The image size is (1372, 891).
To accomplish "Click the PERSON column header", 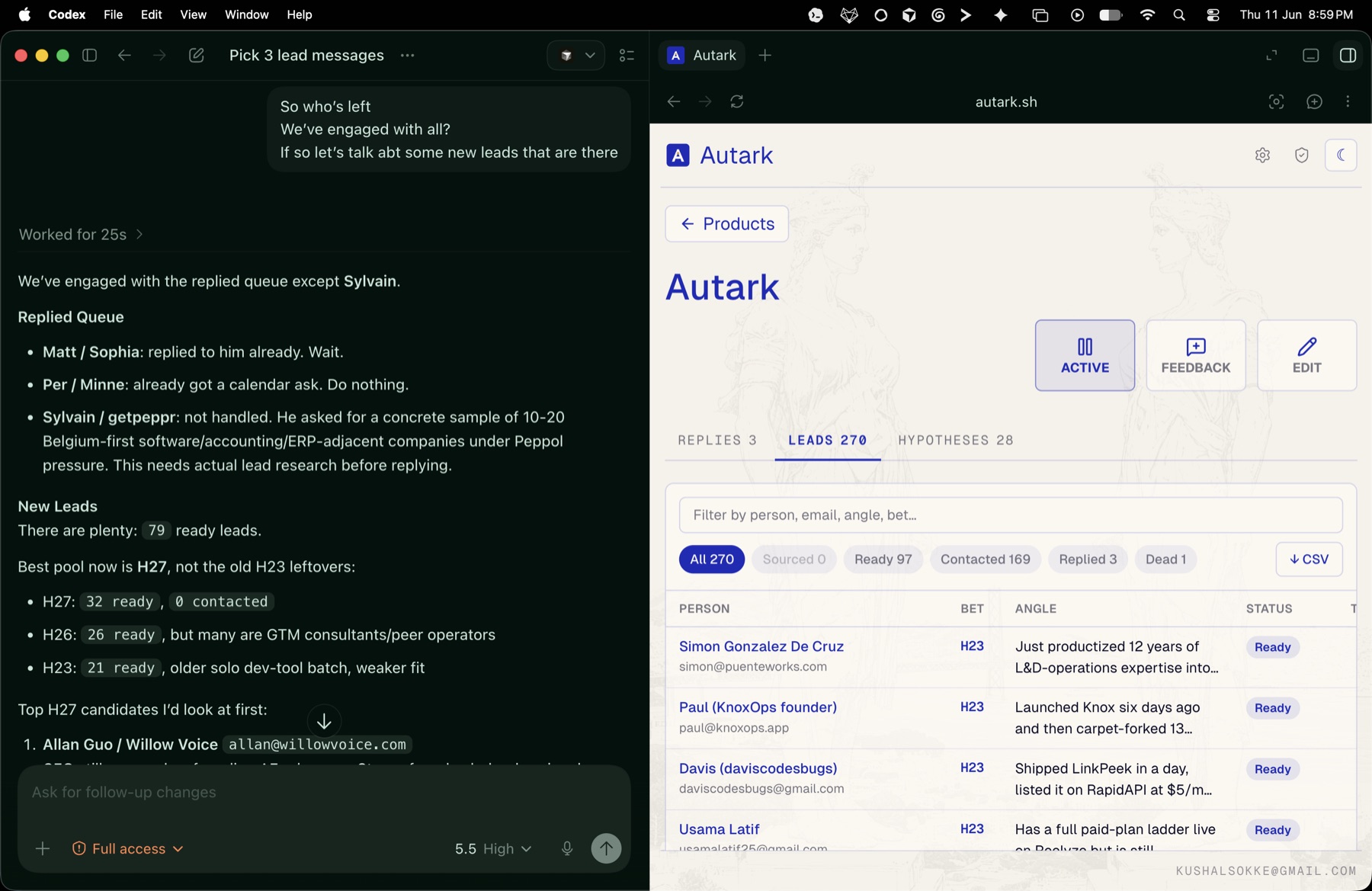I will [704, 609].
